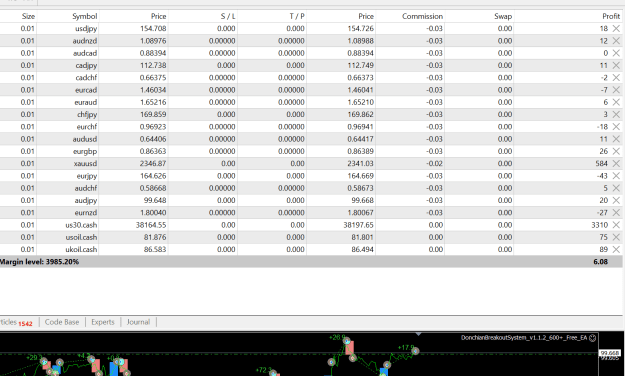Sort by Commission column header
Image resolution: width=625 pixels, height=376 pixels.
click(x=423, y=16)
